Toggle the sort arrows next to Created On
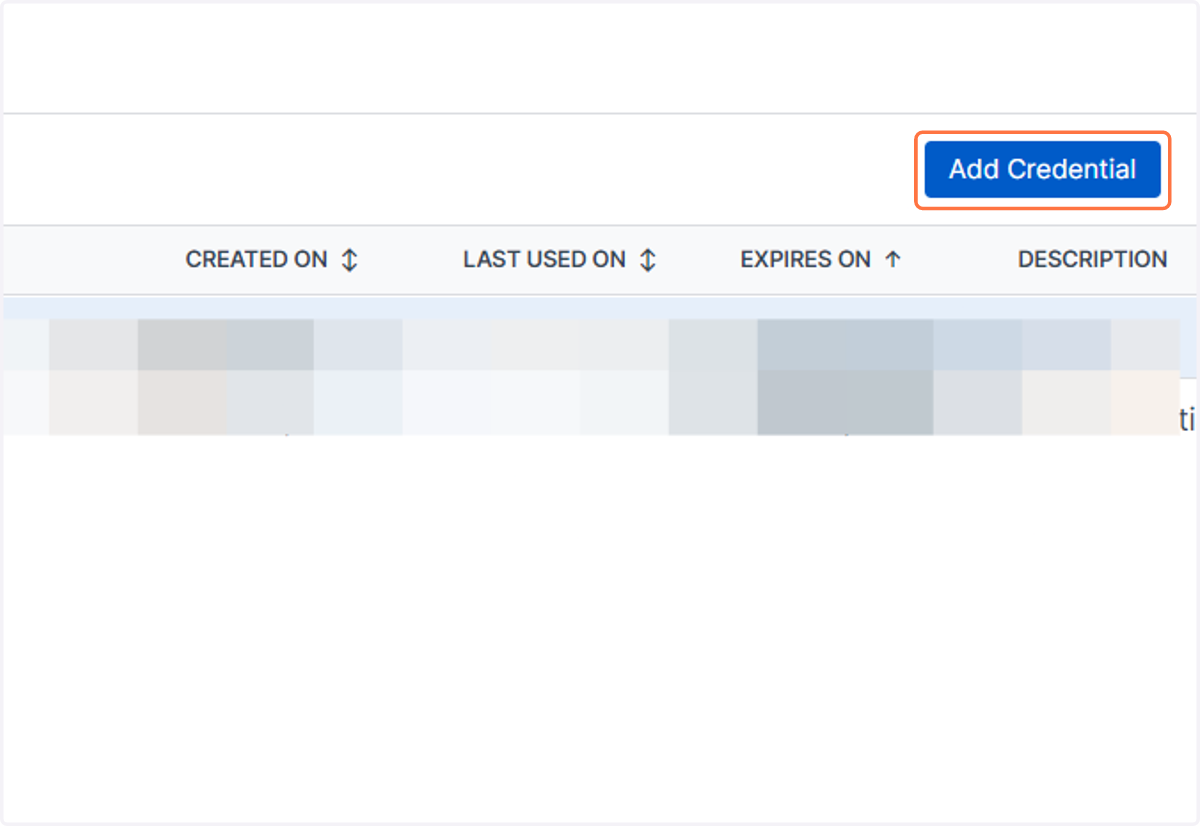 (349, 260)
